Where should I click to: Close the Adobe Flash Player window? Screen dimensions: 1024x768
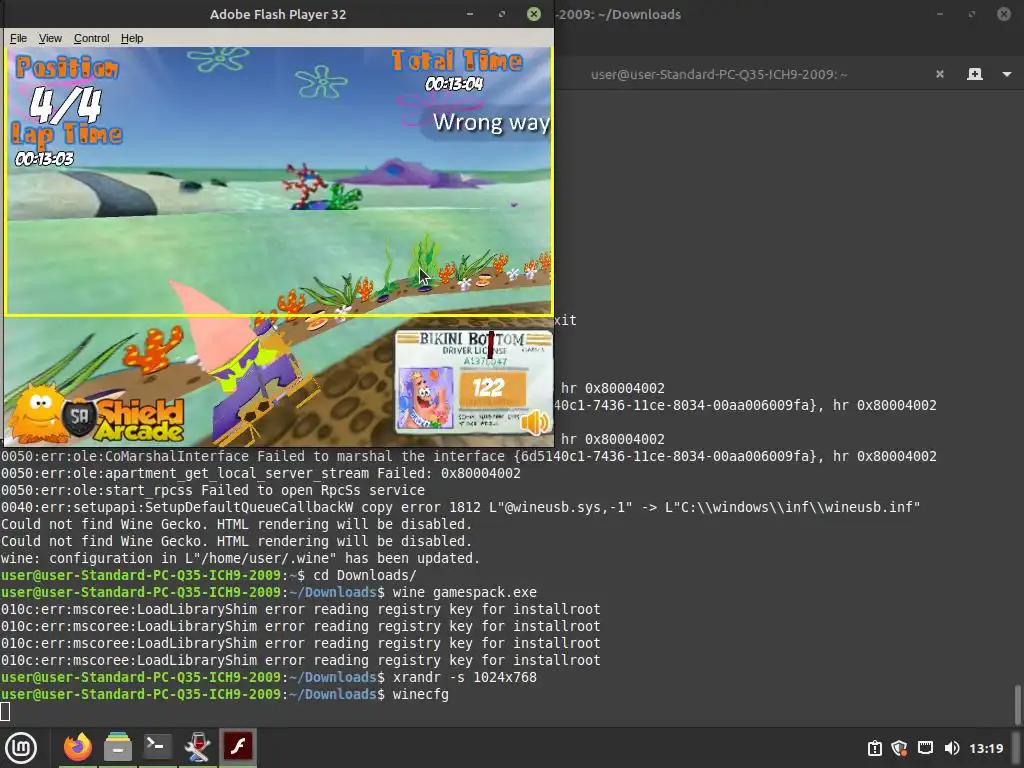(534, 14)
